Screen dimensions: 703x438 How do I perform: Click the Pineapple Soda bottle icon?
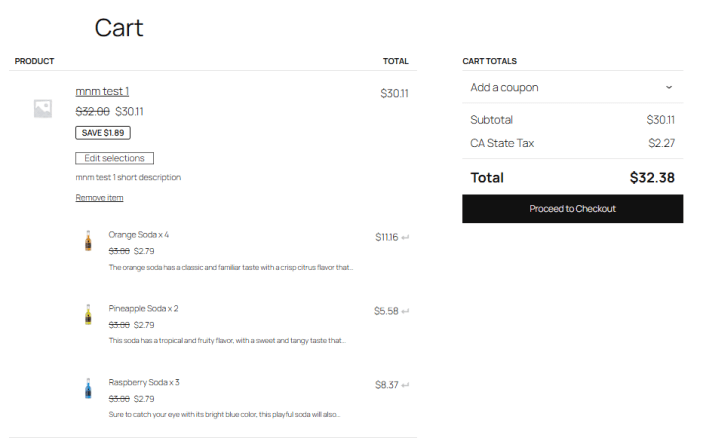(88, 314)
